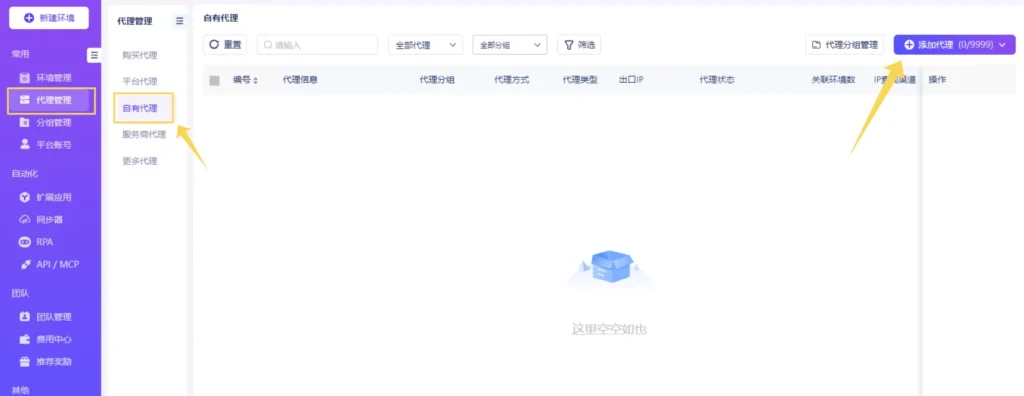This screenshot has height=396, width=1024.
Task: Open 团队管理 in the sidebar
Action: (x=54, y=317)
